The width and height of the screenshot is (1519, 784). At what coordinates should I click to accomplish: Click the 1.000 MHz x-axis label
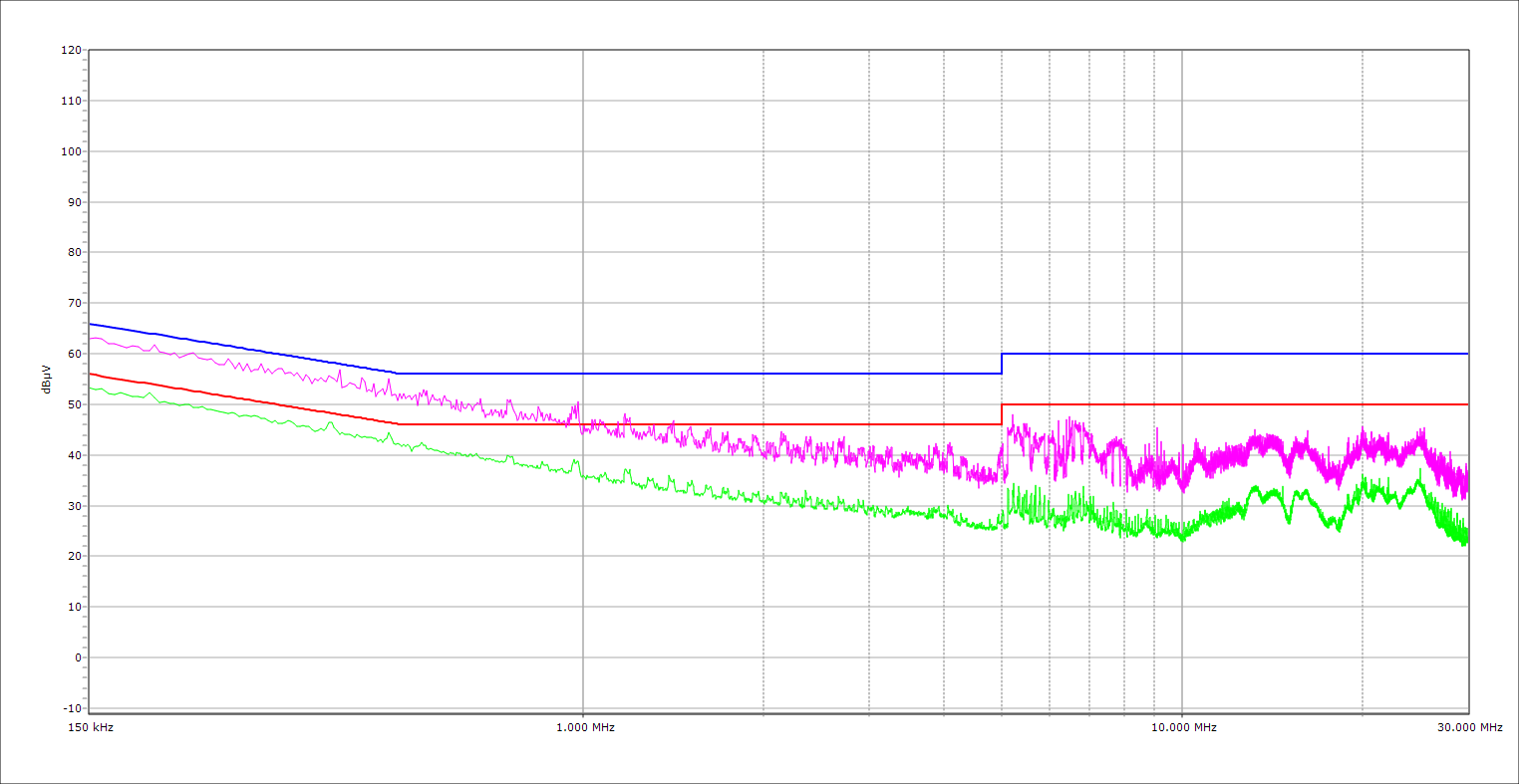coord(584,727)
